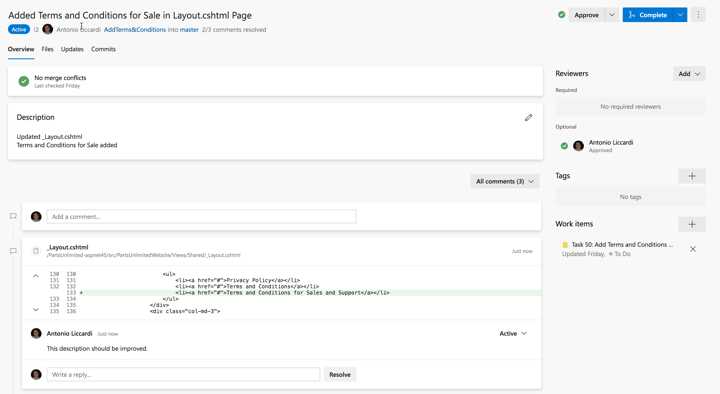Click the Active status badge

point(19,29)
